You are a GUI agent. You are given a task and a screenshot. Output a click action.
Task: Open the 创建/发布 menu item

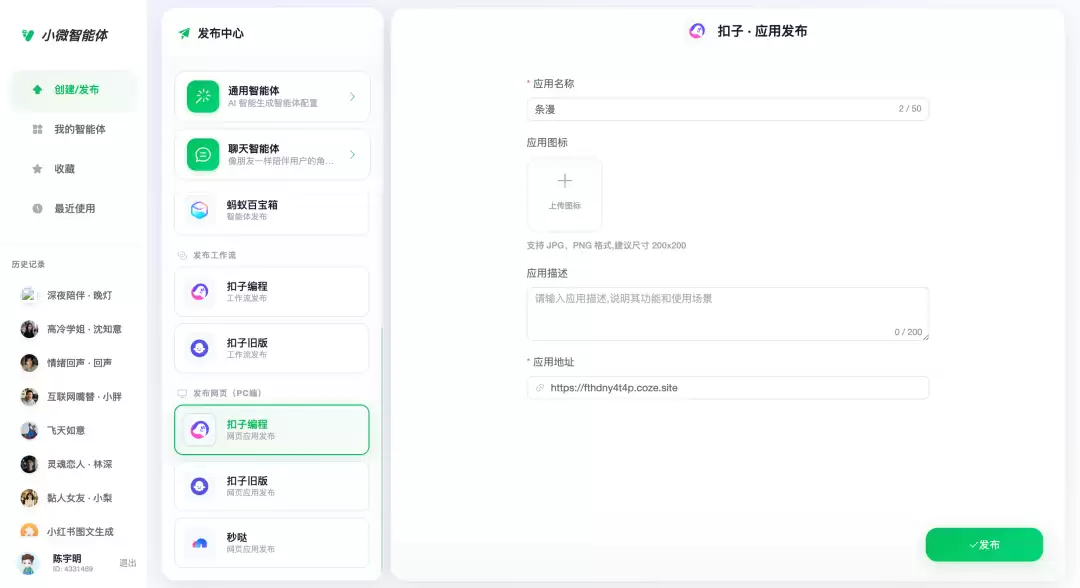click(73, 90)
